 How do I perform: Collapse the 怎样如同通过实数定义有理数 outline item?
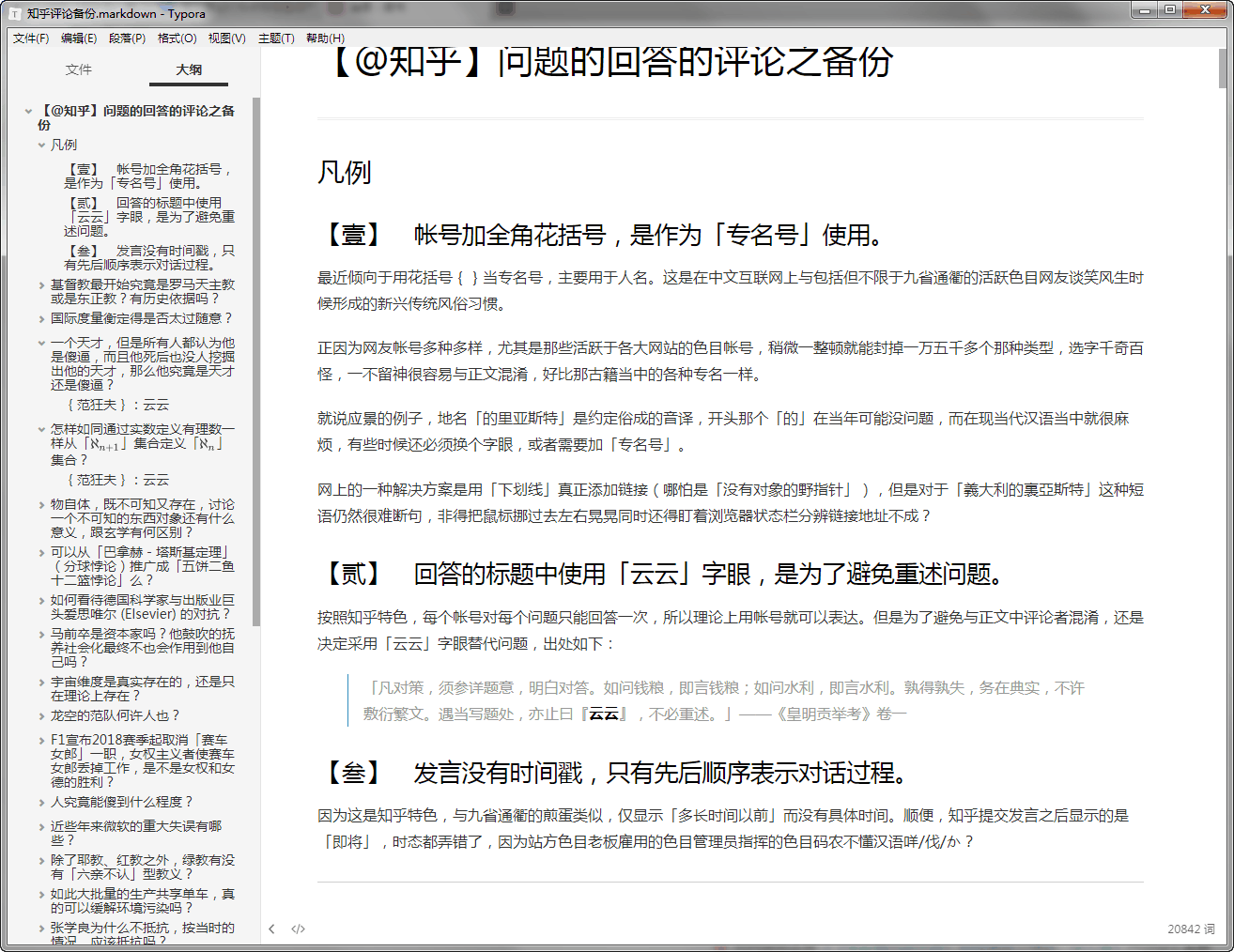(41, 429)
